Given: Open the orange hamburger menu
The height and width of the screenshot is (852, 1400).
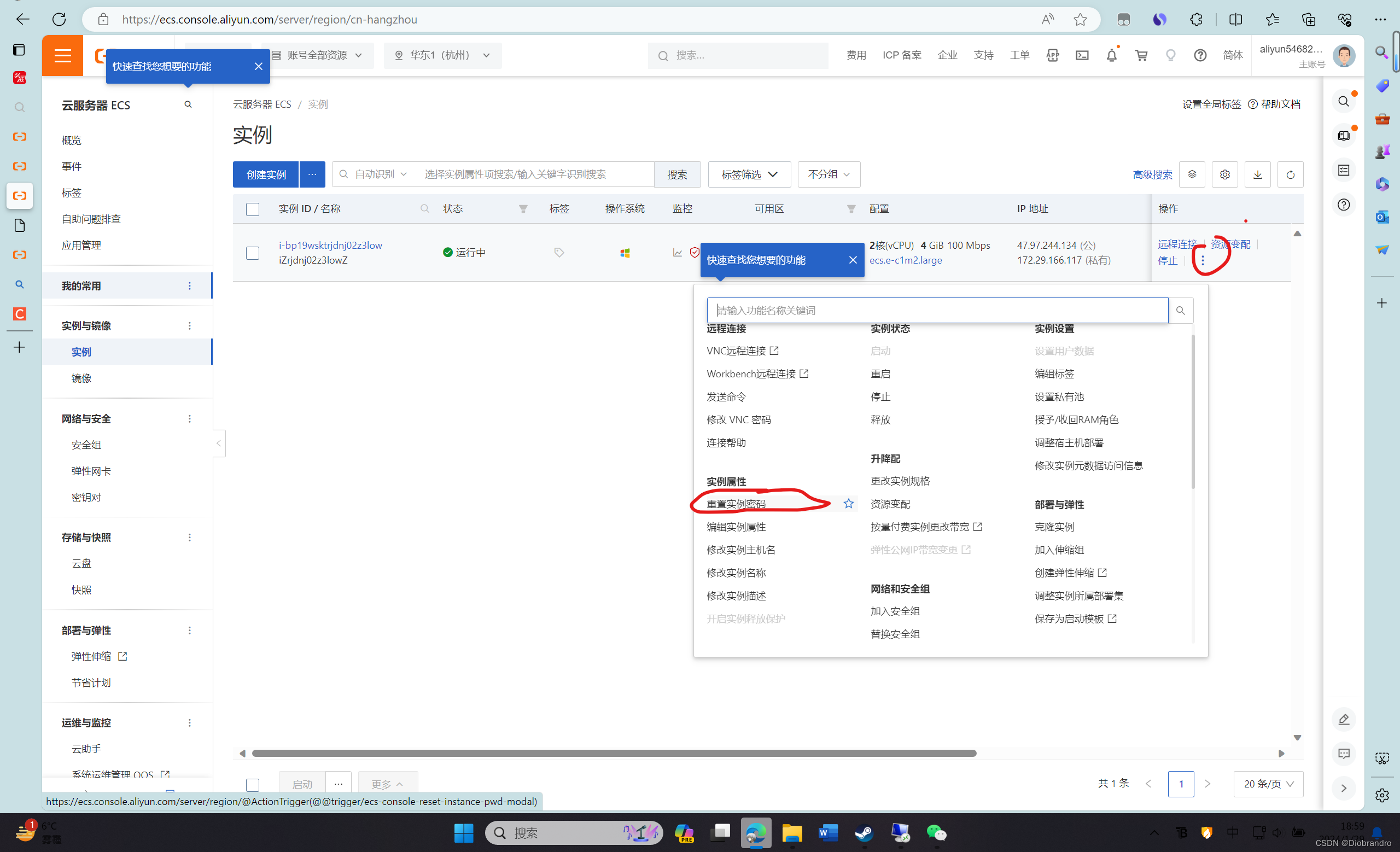Looking at the screenshot, I should coord(62,55).
